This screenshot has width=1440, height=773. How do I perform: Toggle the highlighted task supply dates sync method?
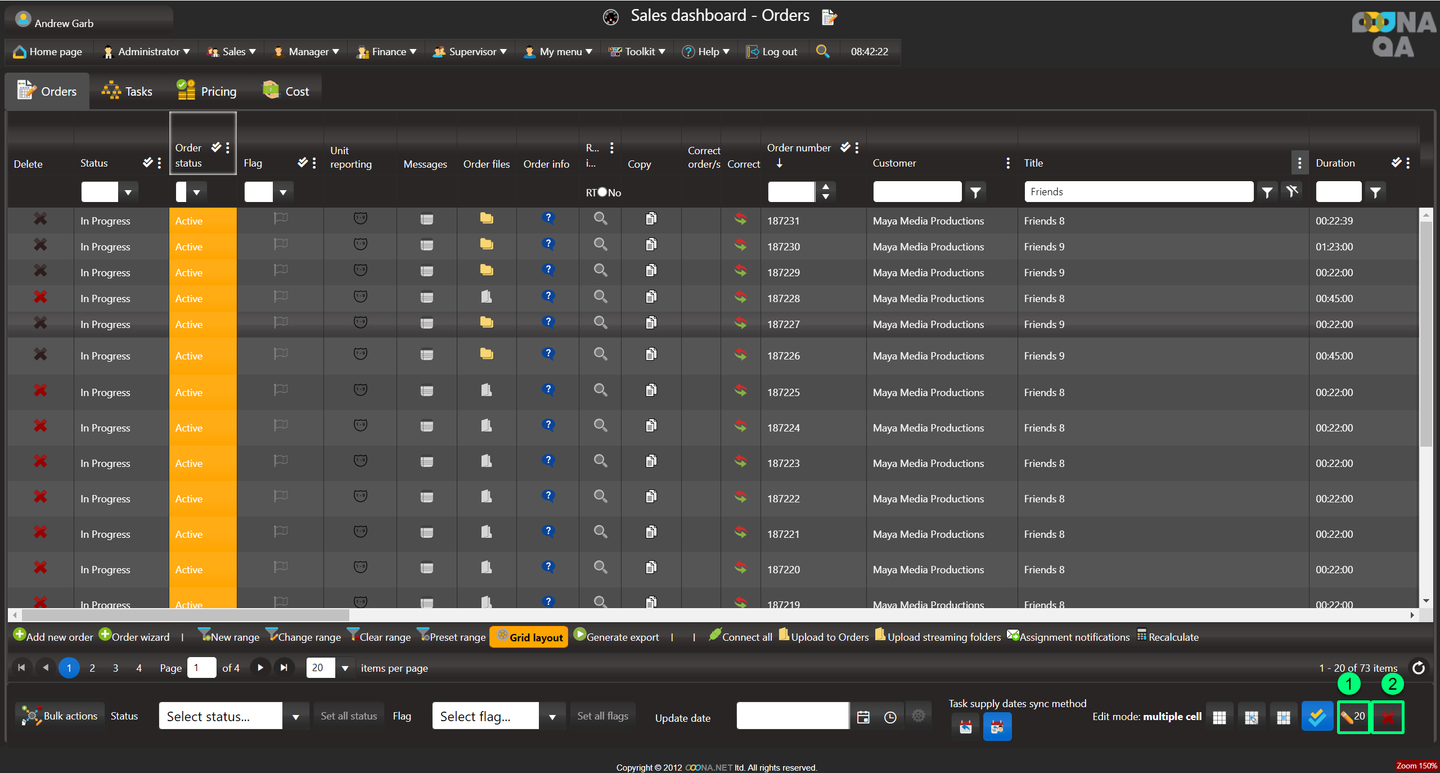coord(996,727)
